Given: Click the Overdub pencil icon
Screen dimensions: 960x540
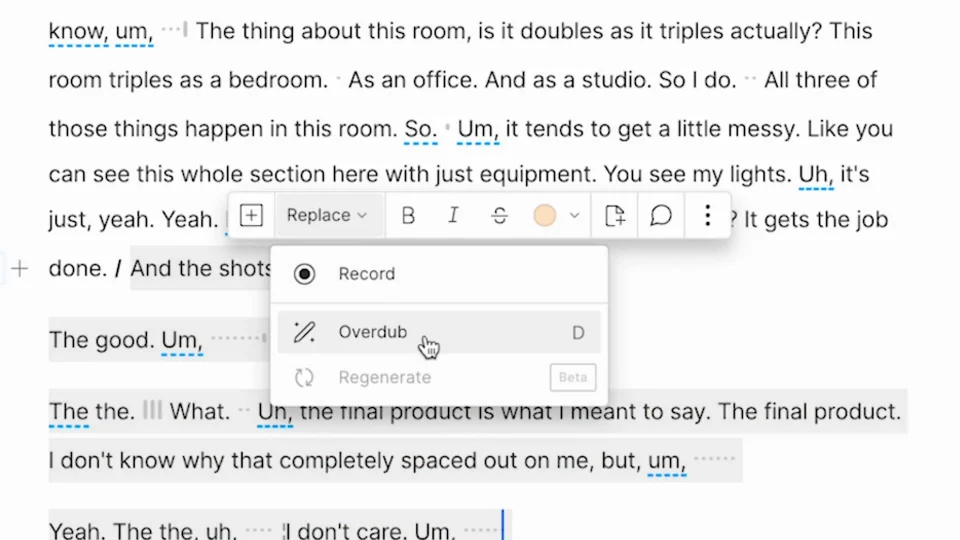Looking at the screenshot, I should (304, 332).
